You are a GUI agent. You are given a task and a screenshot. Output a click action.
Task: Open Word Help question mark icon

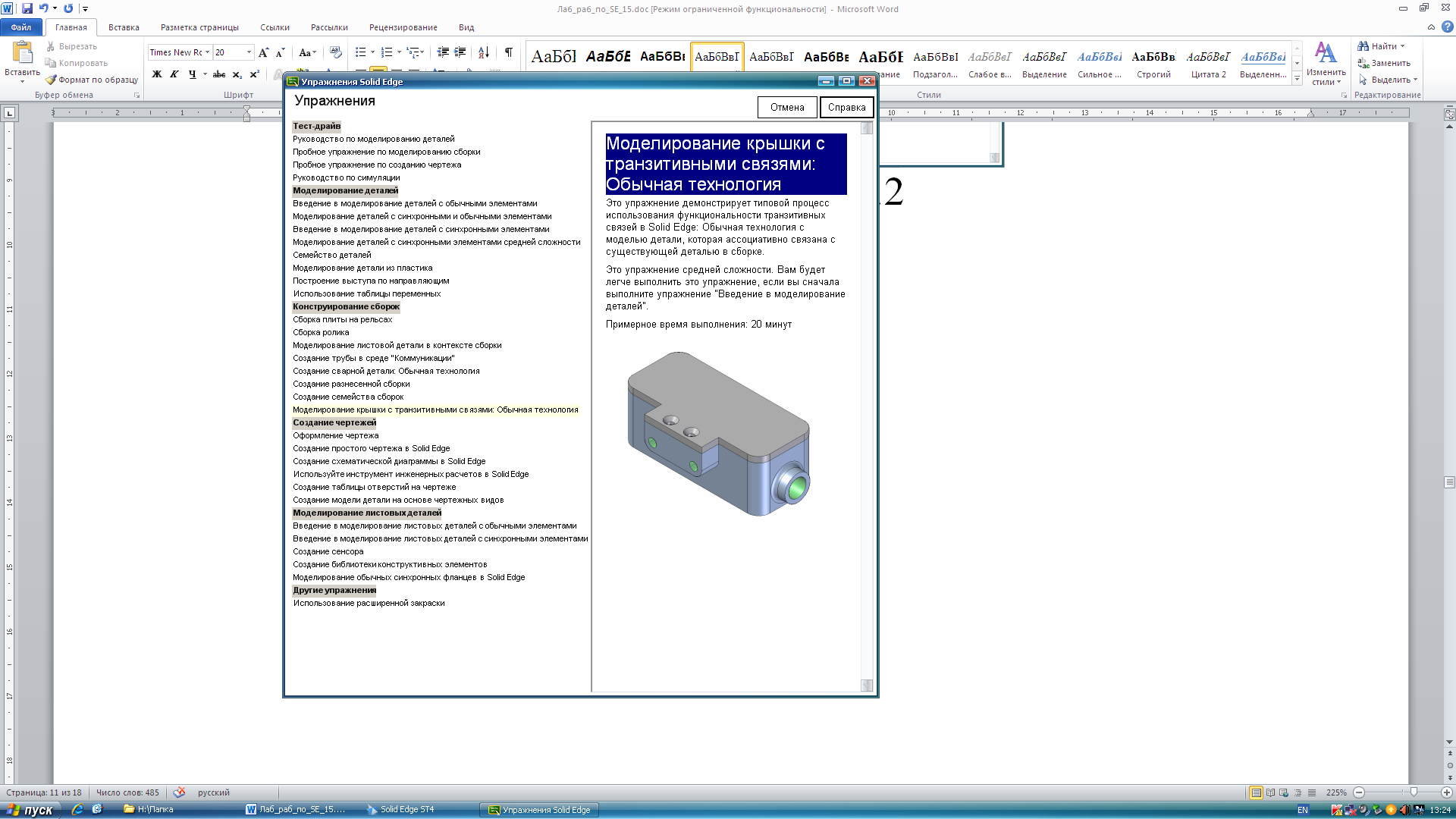[x=1447, y=27]
